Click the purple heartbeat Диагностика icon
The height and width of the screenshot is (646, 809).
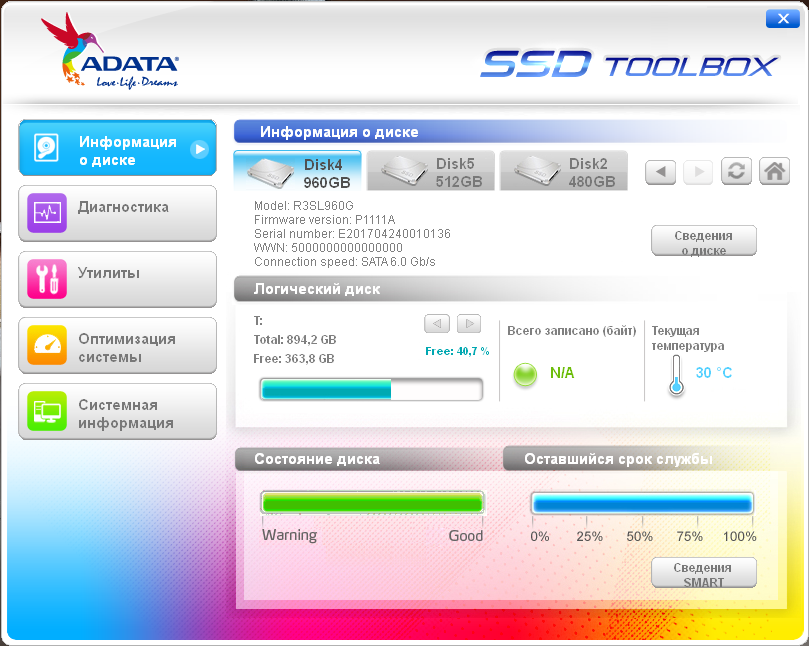click(46, 213)
